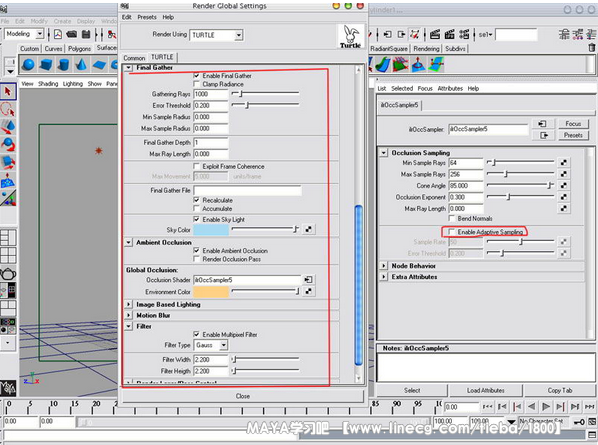Screen dimensions: 598x445
Task: Open the Modeling menu set dropdown
Action: point(24,34)
